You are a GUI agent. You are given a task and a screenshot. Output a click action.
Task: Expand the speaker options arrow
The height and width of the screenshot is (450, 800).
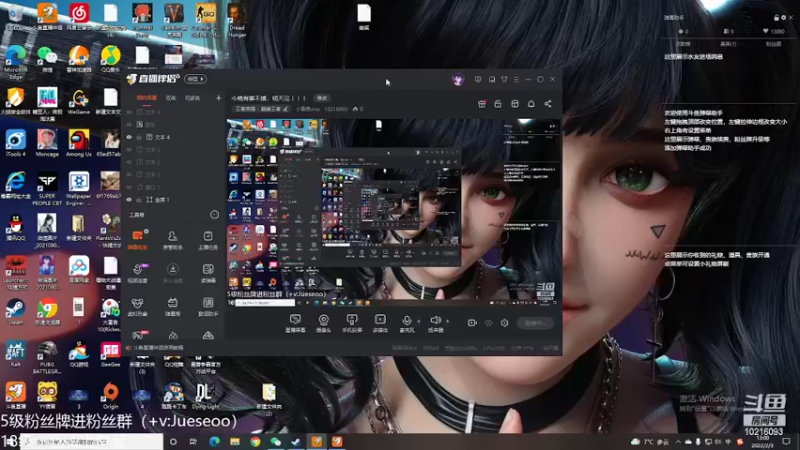tap(447, 321)
